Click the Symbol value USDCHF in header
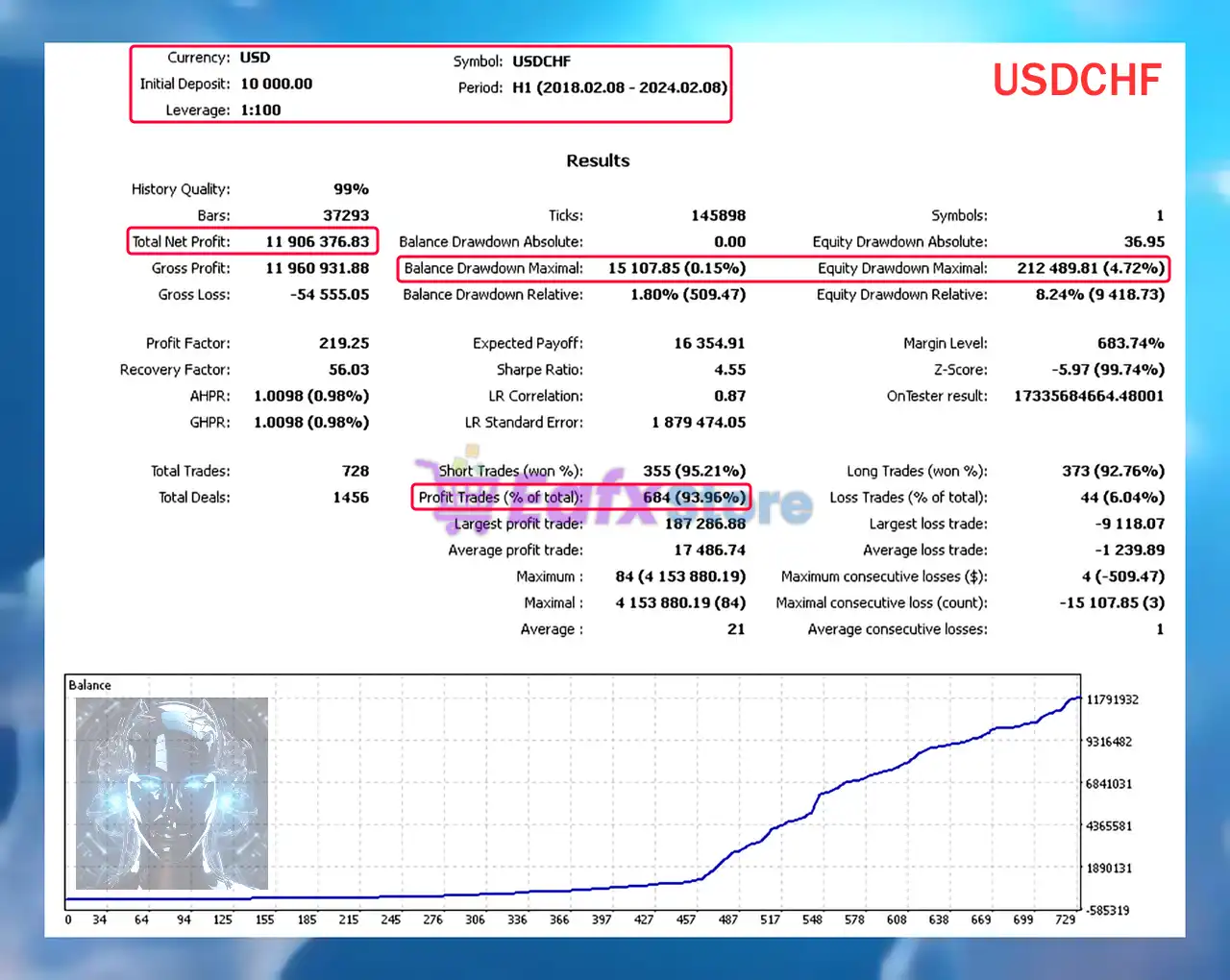The width and height of the screenshot is (1230, 980). 542,61
